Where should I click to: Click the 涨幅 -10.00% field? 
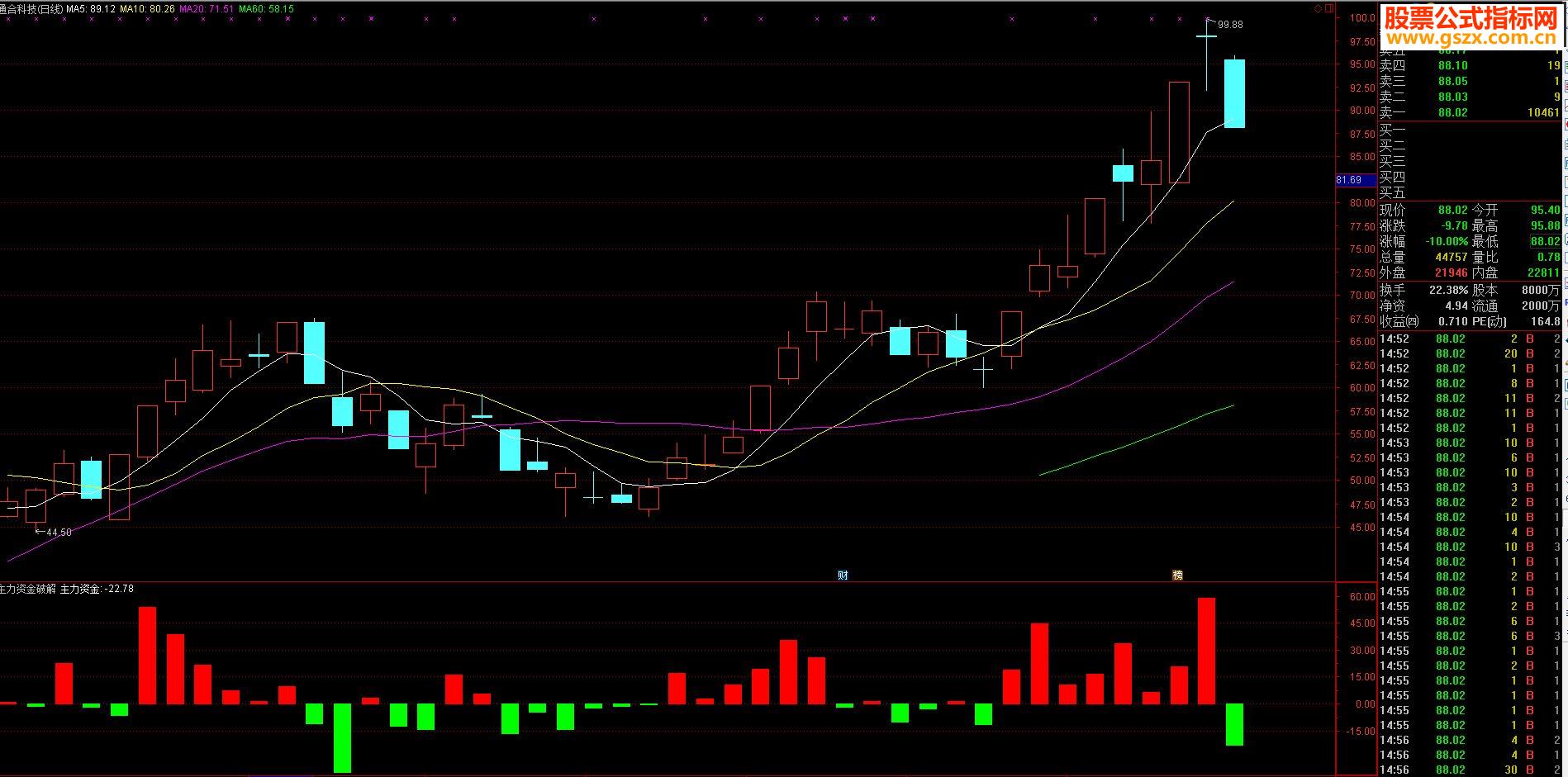(1424, 242)
